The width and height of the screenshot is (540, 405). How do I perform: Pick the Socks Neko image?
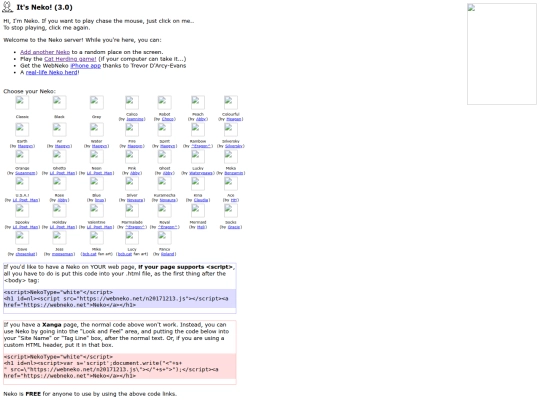[x=231, y=211]
